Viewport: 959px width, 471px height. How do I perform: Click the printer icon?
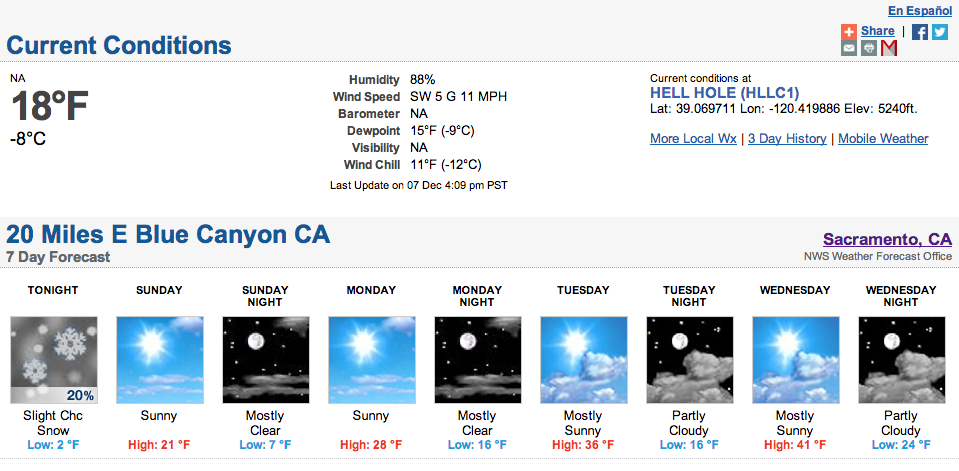point(868,48)
